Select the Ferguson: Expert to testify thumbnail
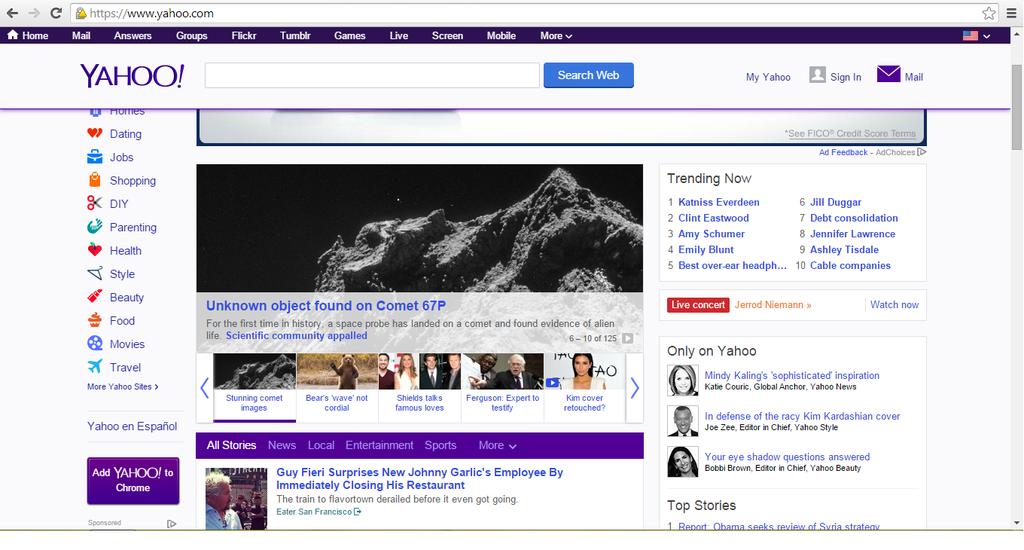This screenshot has width=1024, height=550. 502,387
